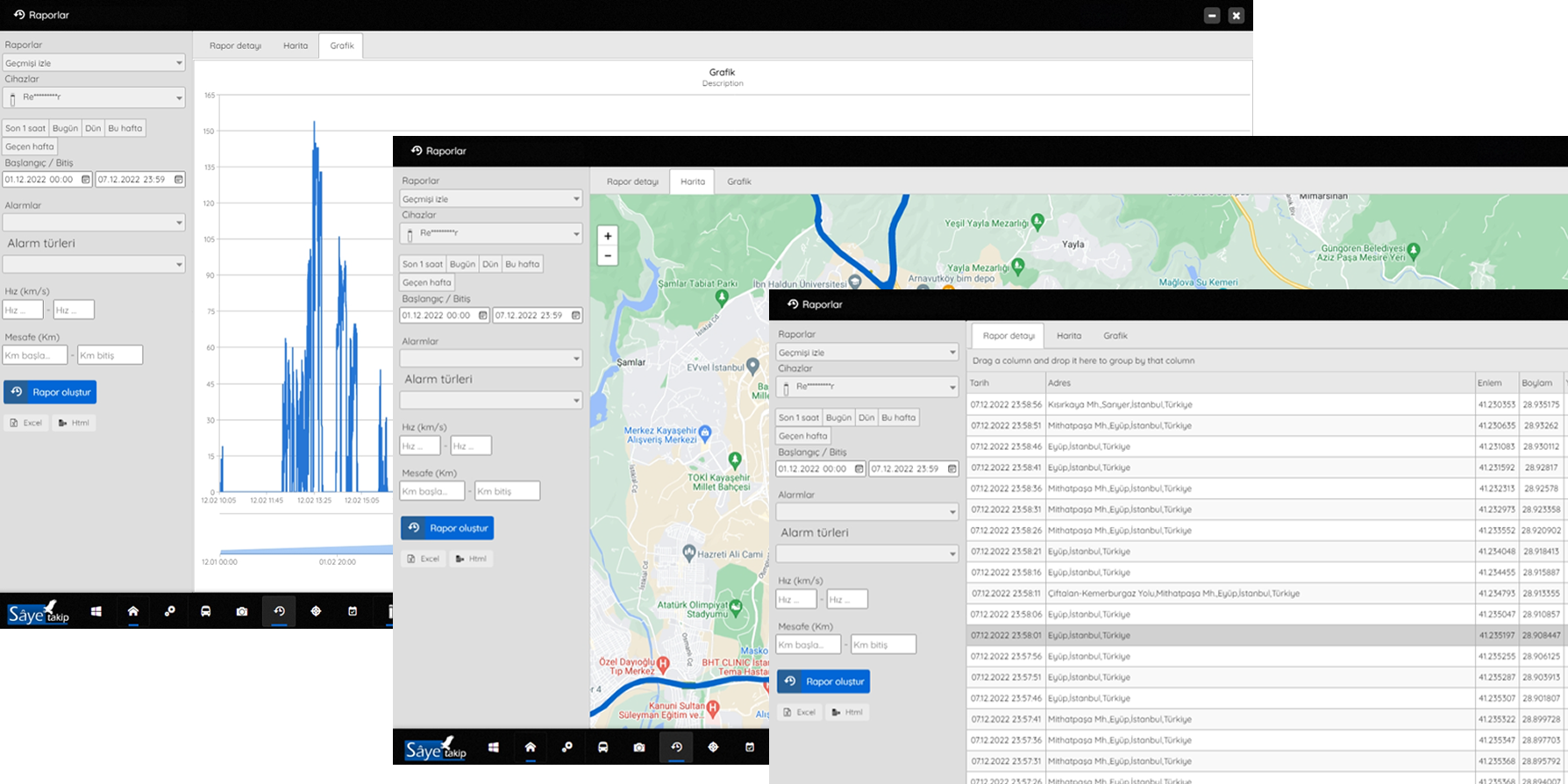Image resolution: width=1568 pixels, height=784 pixels.
Task: Open Cihazlar device dropdown in the map window
Action: click(x=491, y=233)
